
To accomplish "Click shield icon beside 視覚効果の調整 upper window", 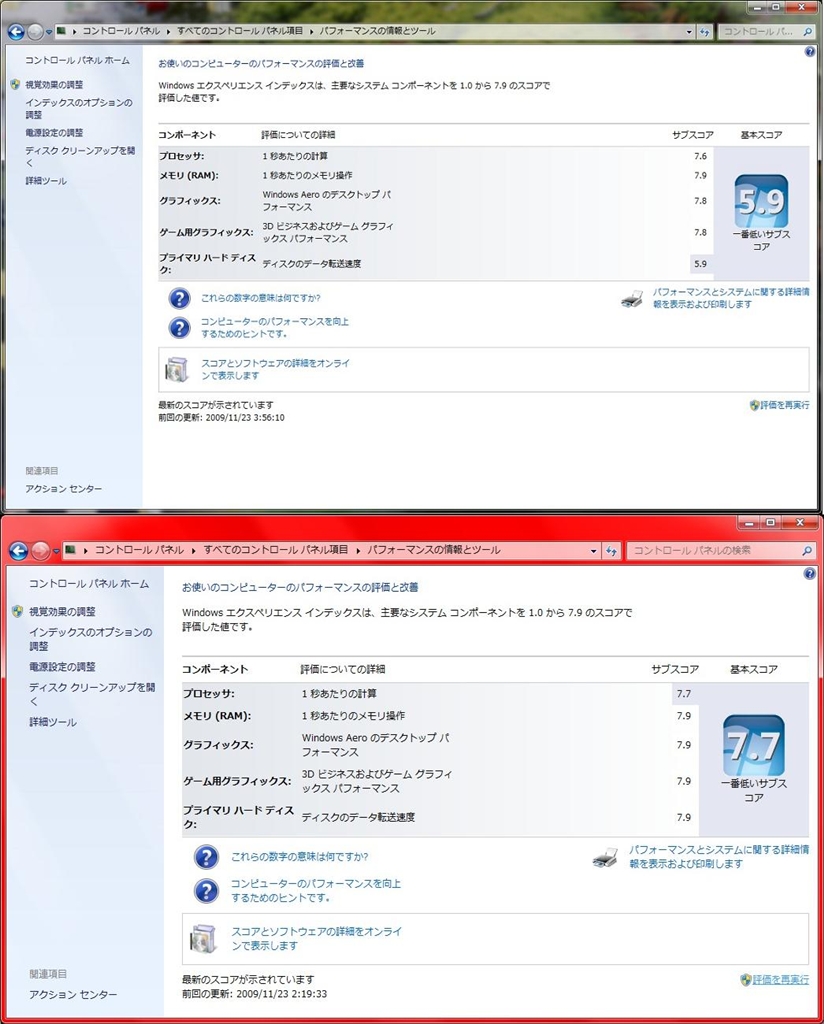I will click(15, 84).
